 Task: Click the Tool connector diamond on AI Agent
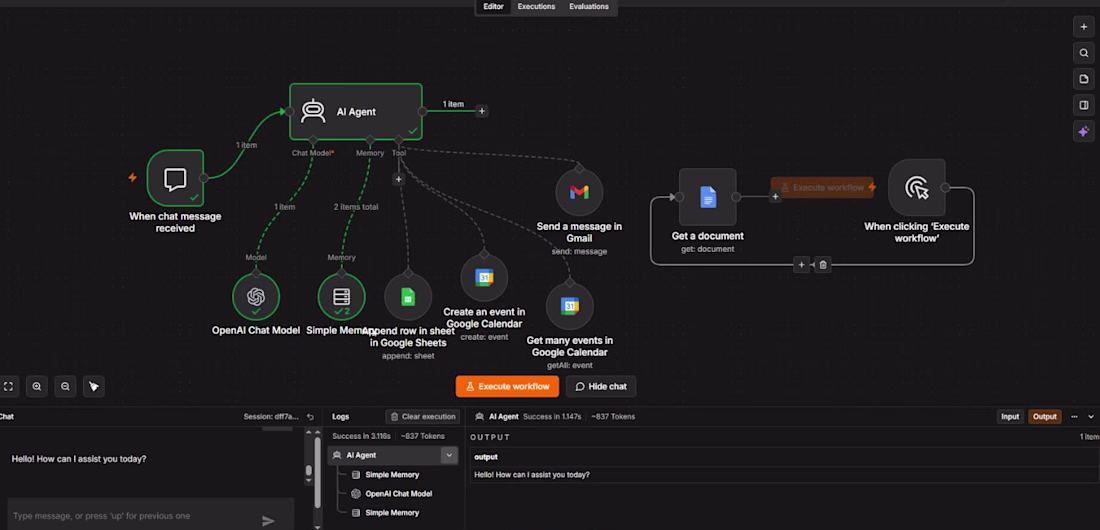pyautogui.click(x=398, y=140)
